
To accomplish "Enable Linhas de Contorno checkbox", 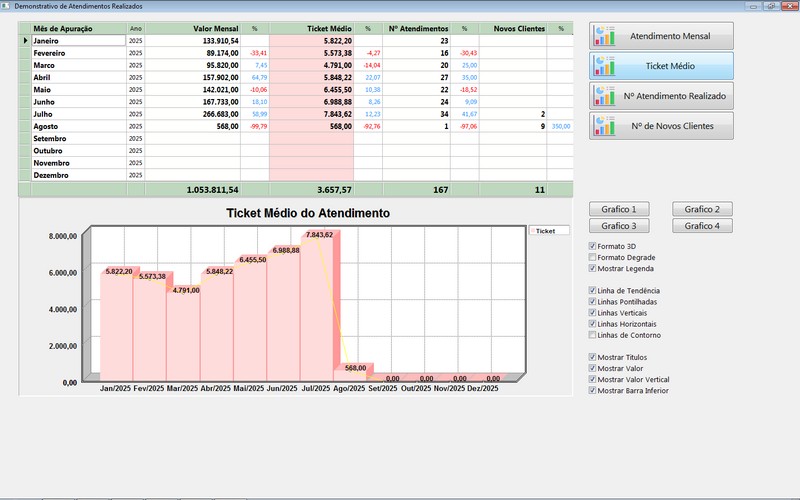I will coord(593,335).
